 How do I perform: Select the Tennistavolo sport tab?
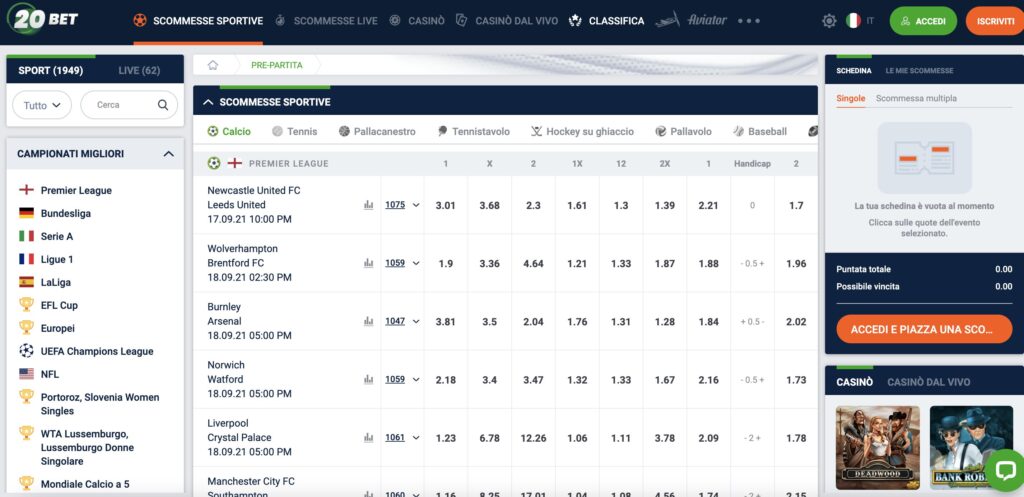click(473, 131)
